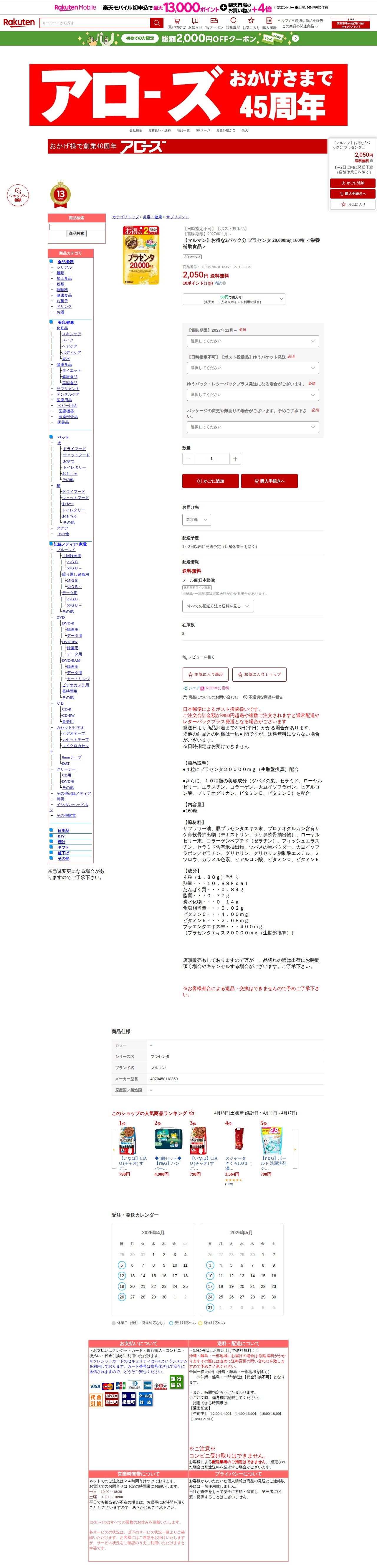The image size is (377, 1568).
Task: Click the 39ショップ badge
Action: [192, 257]
